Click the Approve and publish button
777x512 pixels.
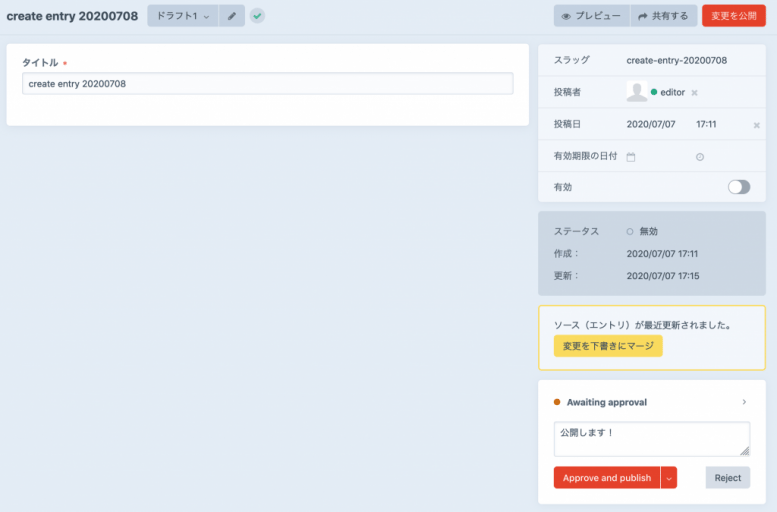(606, 478)
